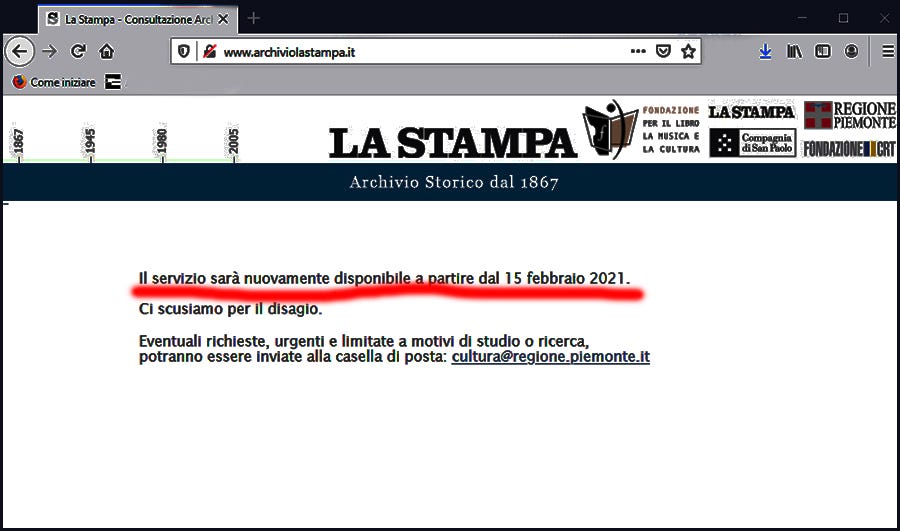Open the home page icon
Image resolution: width=900 pixels, height=531 pixels.
point(106,52)
